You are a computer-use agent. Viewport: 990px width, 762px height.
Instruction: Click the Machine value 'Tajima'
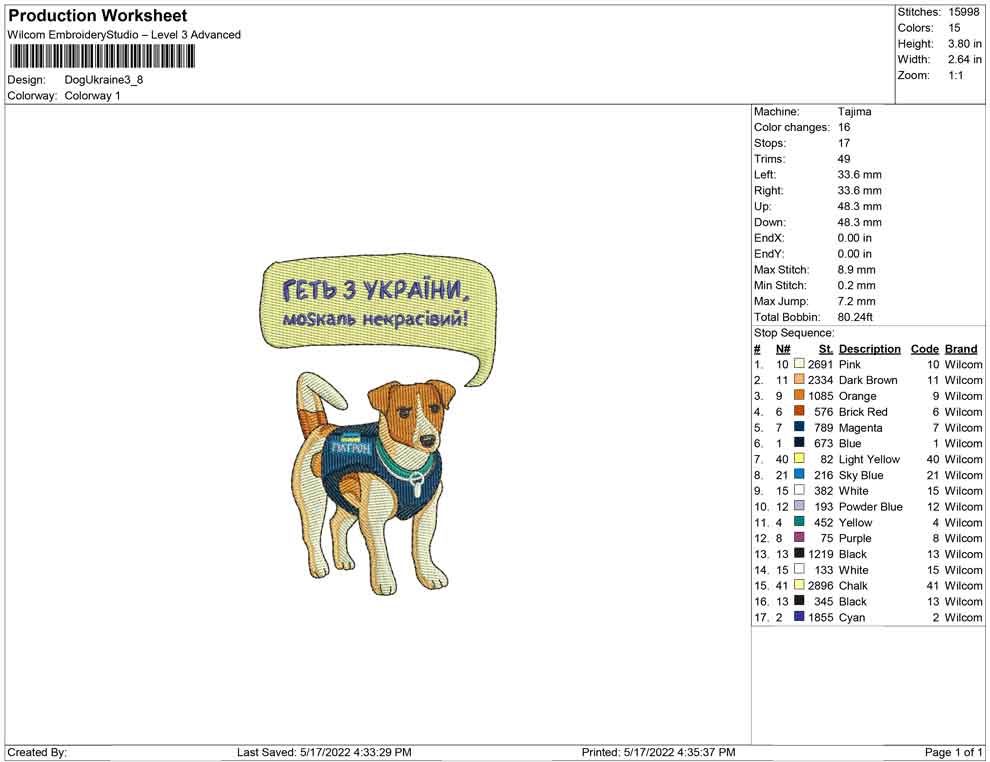(854, 112)
